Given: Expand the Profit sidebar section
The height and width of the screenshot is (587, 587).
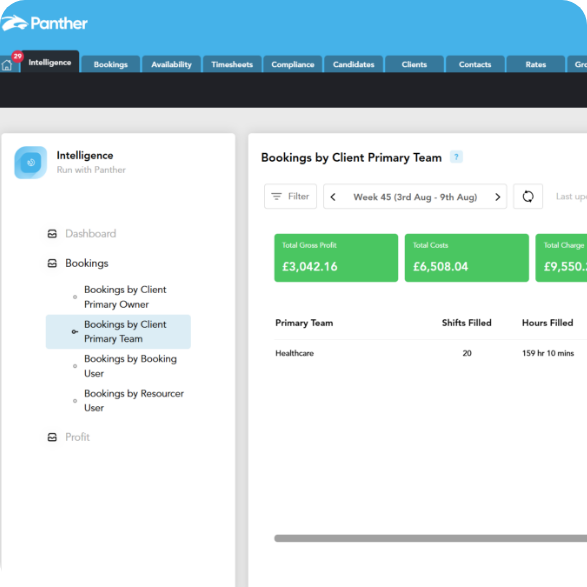Looking at the screenshot, I should [77, 437].
